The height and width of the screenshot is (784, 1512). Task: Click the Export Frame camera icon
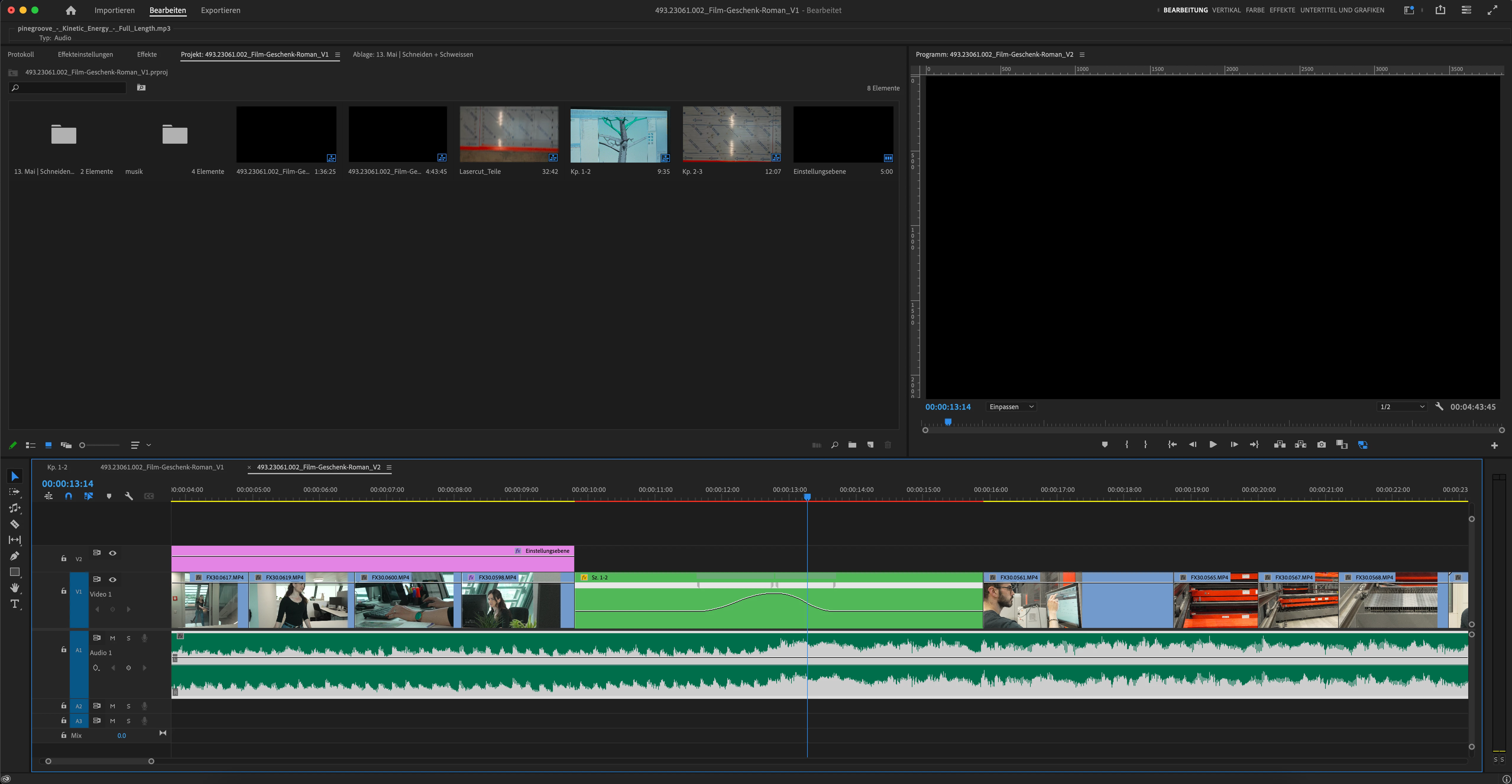(1321, 445)
